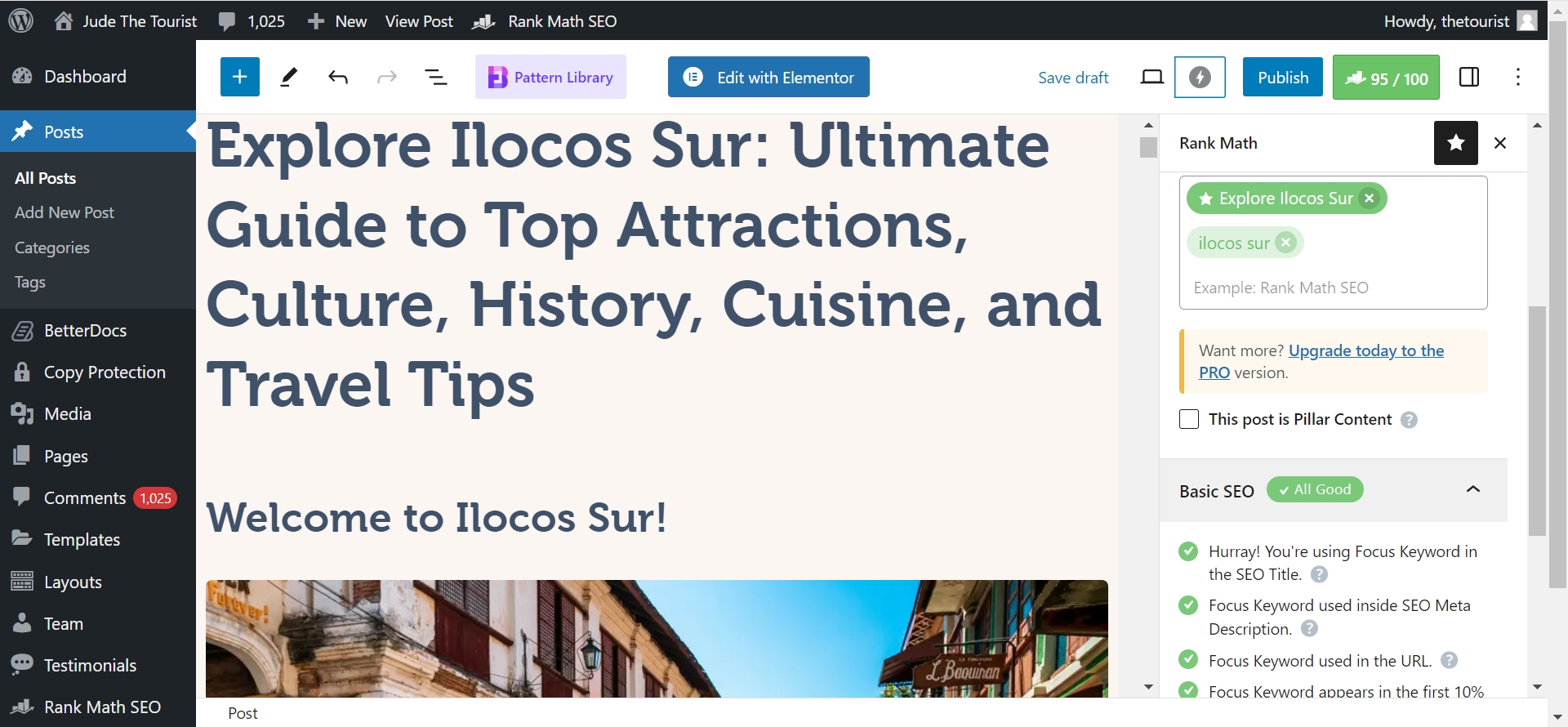Open Copy Protection menu

click(98, 372)
